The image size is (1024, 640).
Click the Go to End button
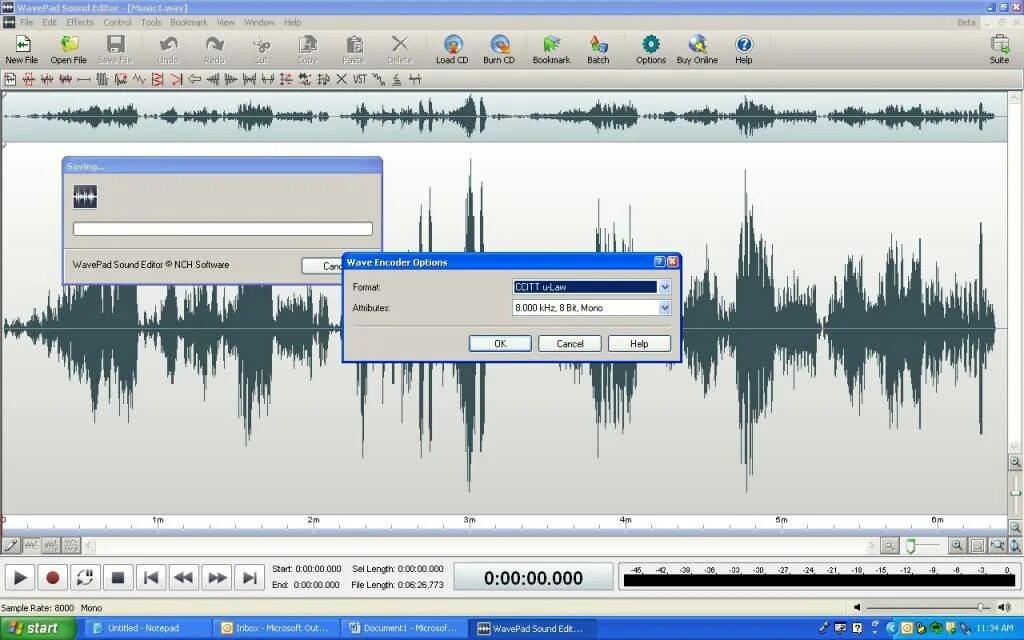coord(249,577)
